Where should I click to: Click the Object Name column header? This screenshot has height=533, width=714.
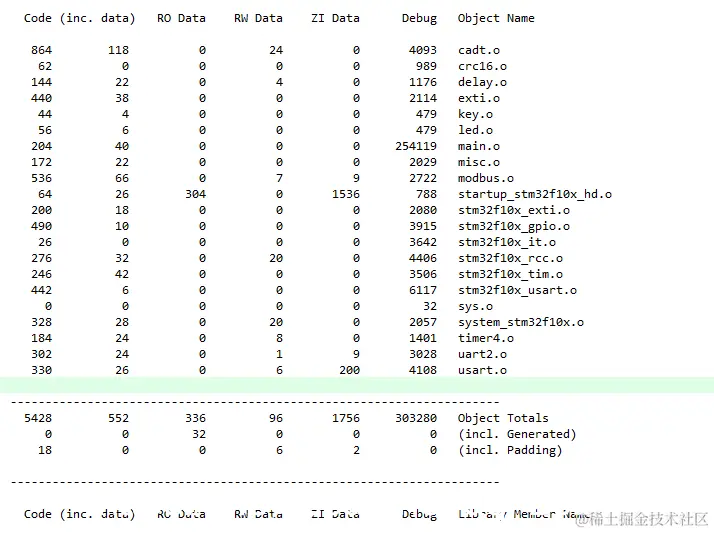(496, 18)
